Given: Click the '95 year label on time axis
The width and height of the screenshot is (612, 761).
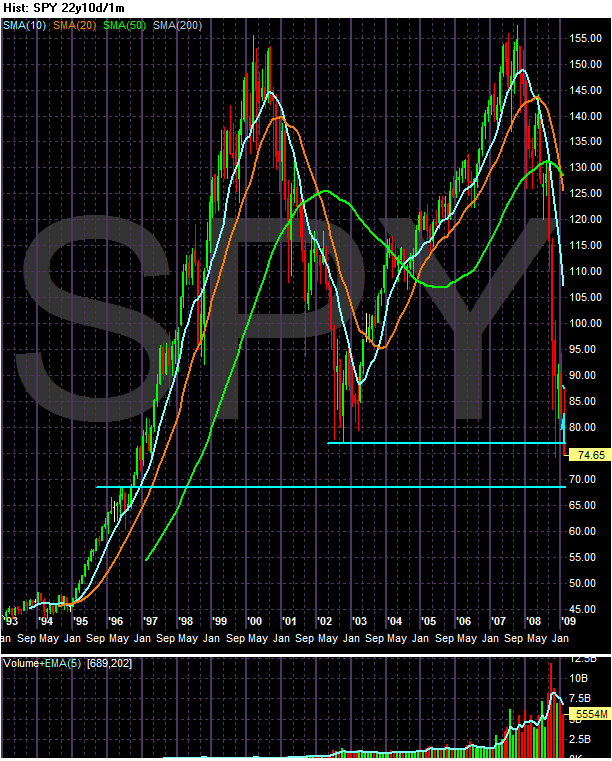Looking at the screenshot, I should point(81,621).
